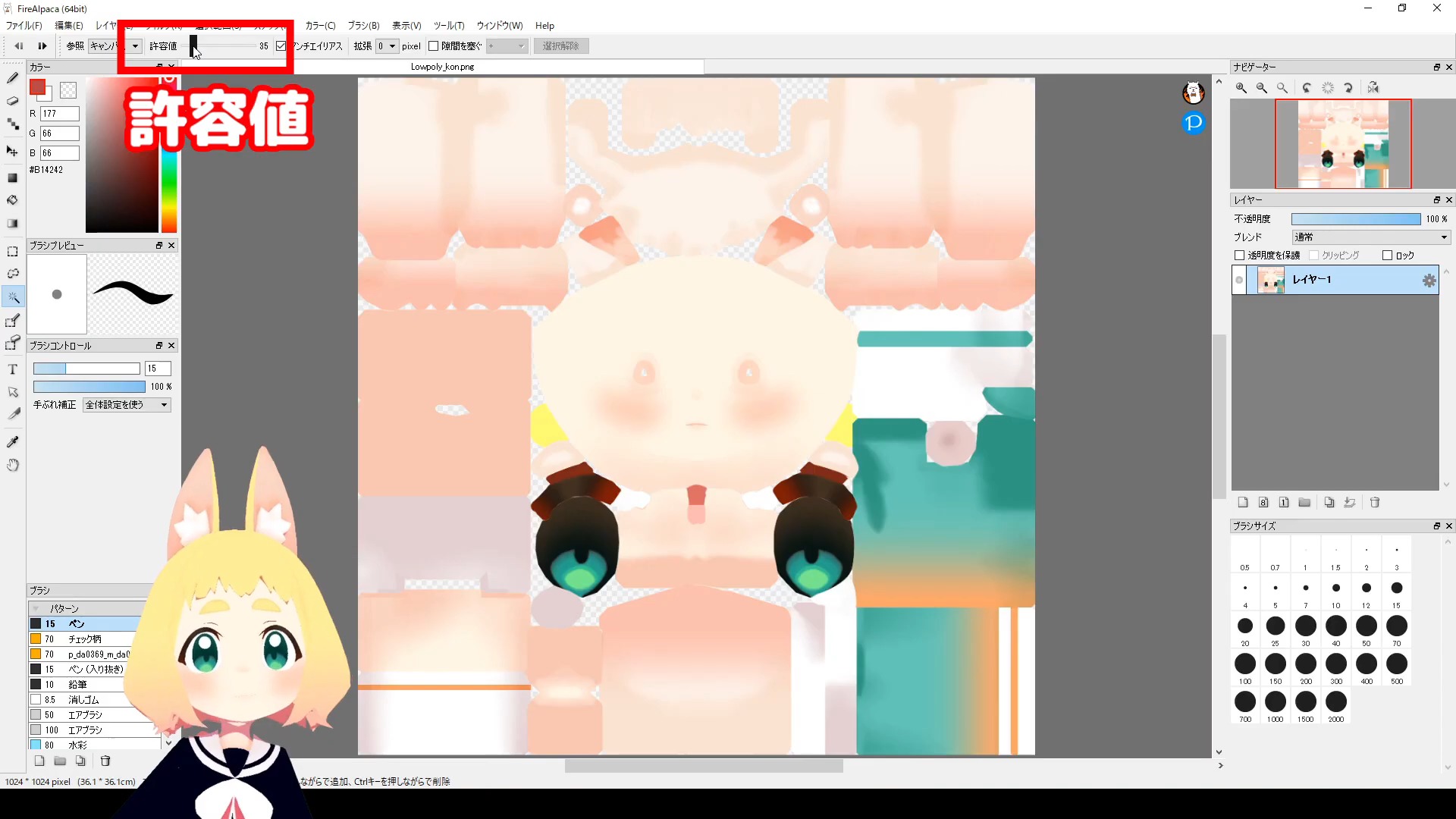Select the Operation arrow tool
Screen dimensions: 1456x819
coord(13,392)
